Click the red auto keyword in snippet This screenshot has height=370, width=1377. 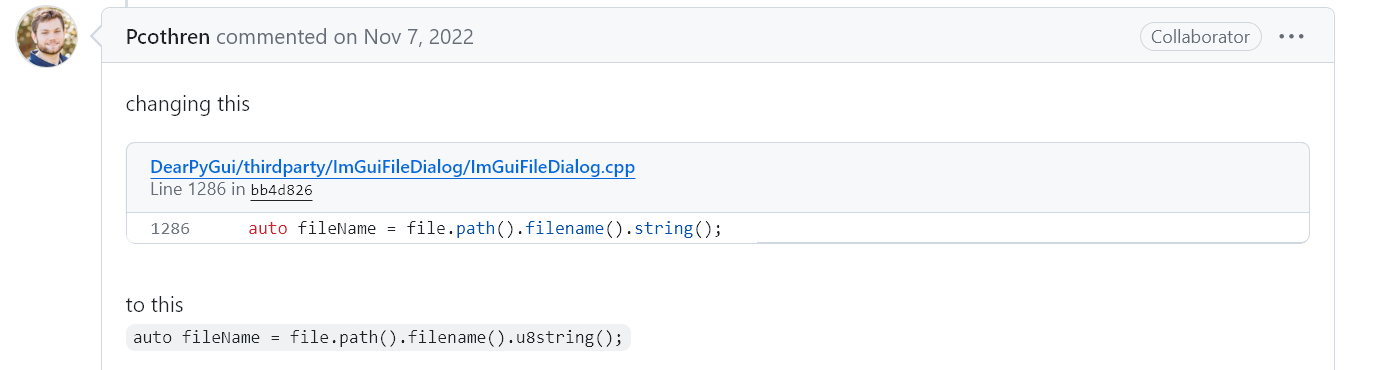pyautogui.click(x=268, y=229)
